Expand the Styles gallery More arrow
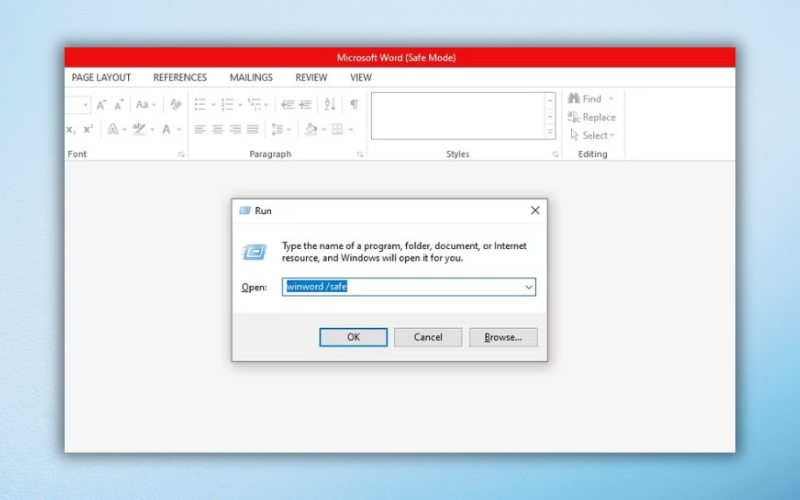This screenshot has width=800, height=500. (x=550, y=132)
